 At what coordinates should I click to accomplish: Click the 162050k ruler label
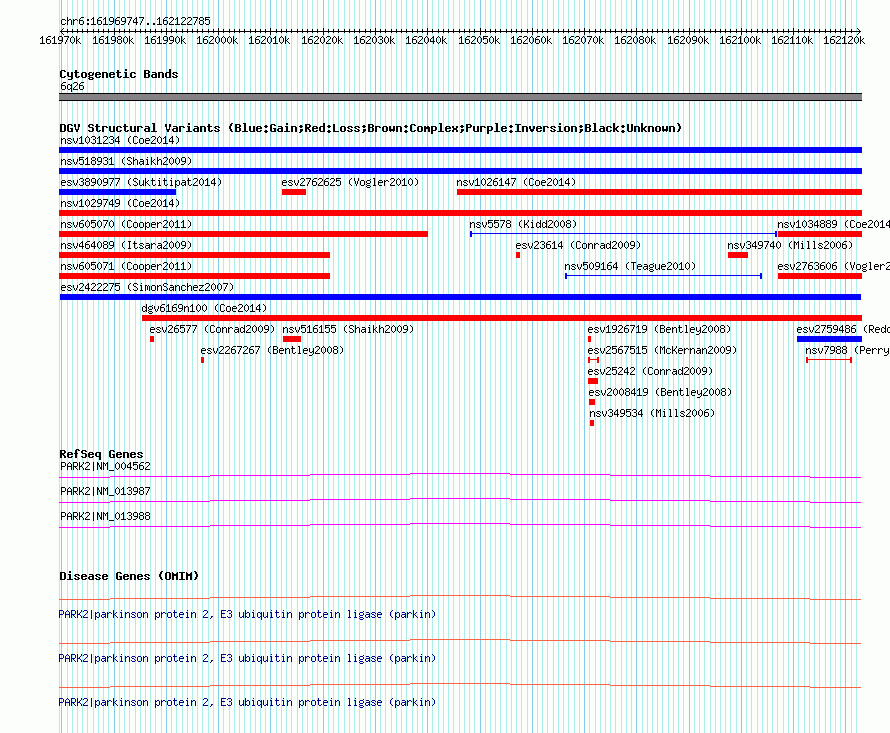[x=479, y=41]
